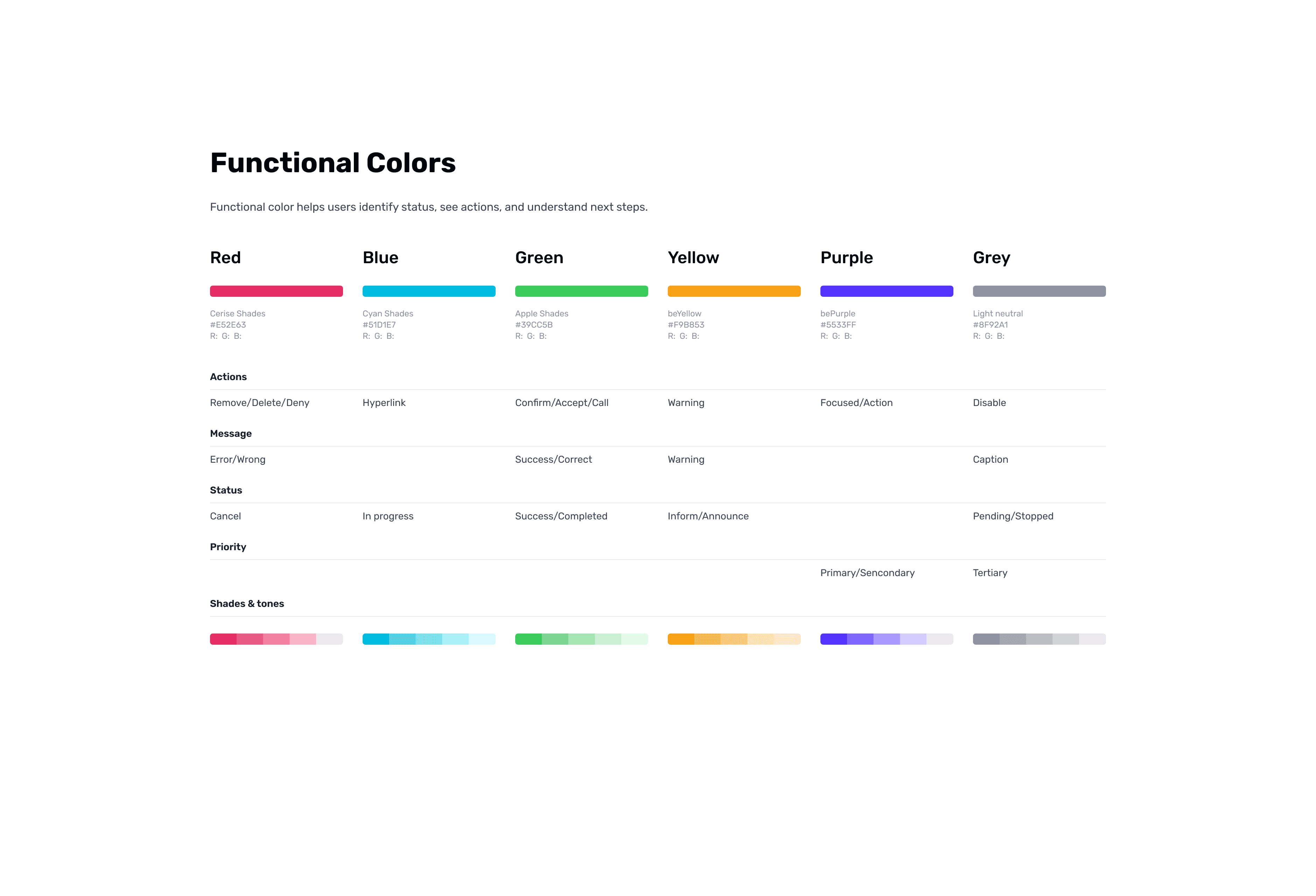Select the Inform/Announce status label

(x=708, y=516)
